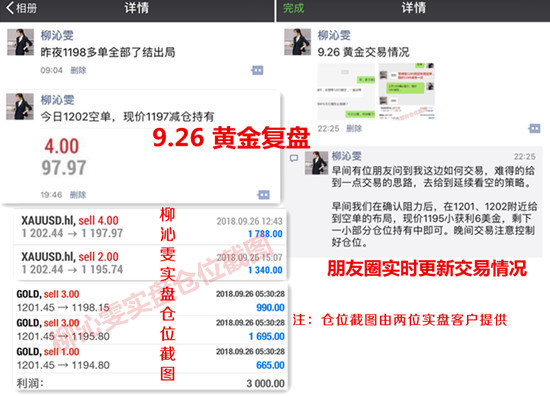
Task: Click profit value 990.00
Action: pos(270,308)
